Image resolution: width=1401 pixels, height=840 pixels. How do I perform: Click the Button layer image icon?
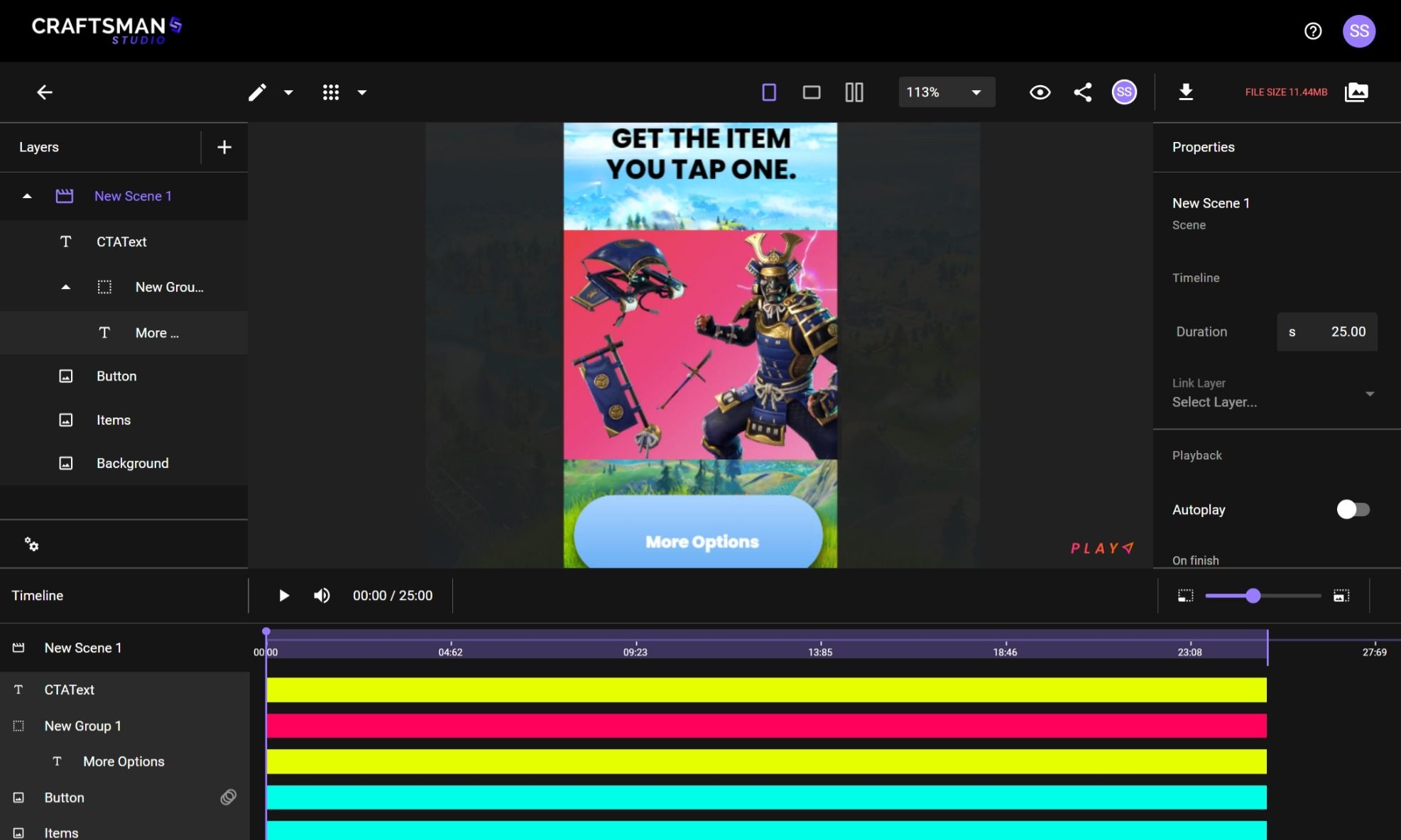click(65, 376)
